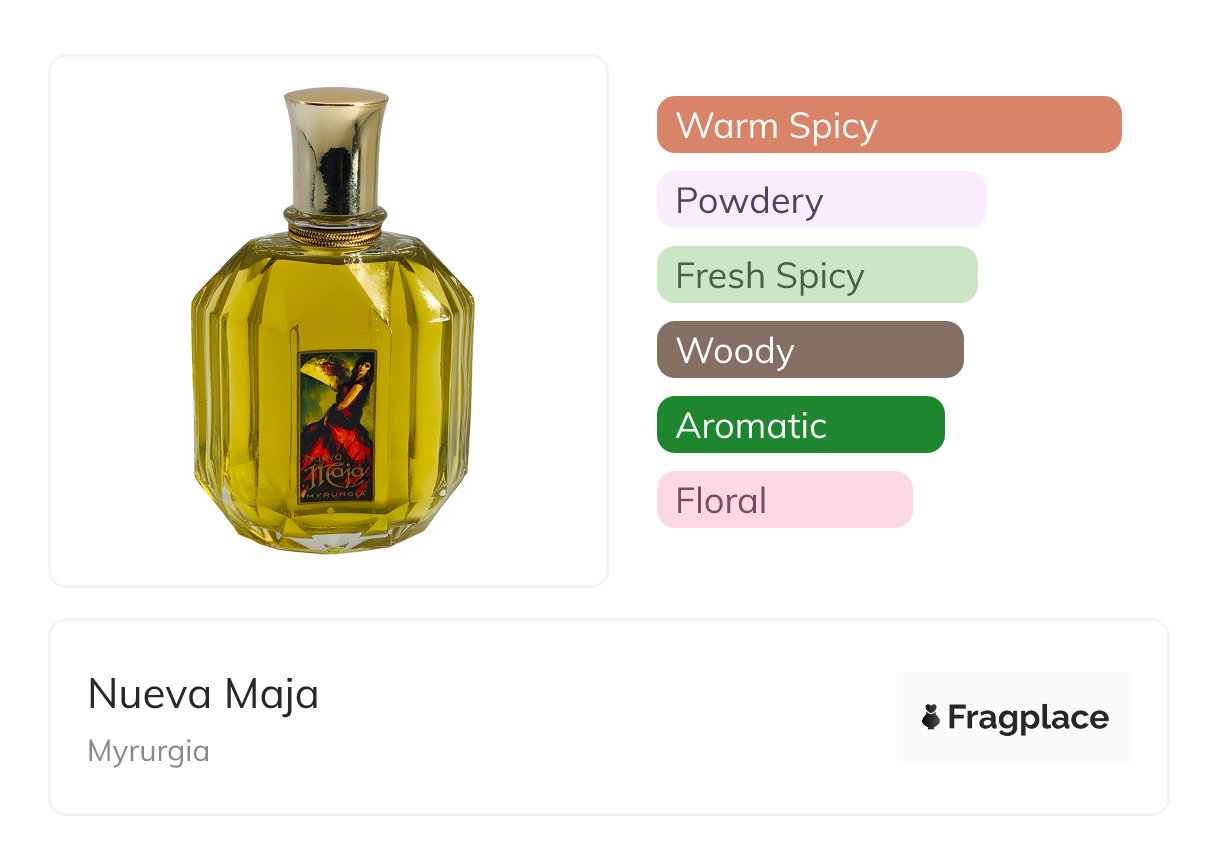The width and height of the screenshot is (1218, 864).
Task: Click the Myrurgia text on bottle label
Action: [x=336, y=494]
